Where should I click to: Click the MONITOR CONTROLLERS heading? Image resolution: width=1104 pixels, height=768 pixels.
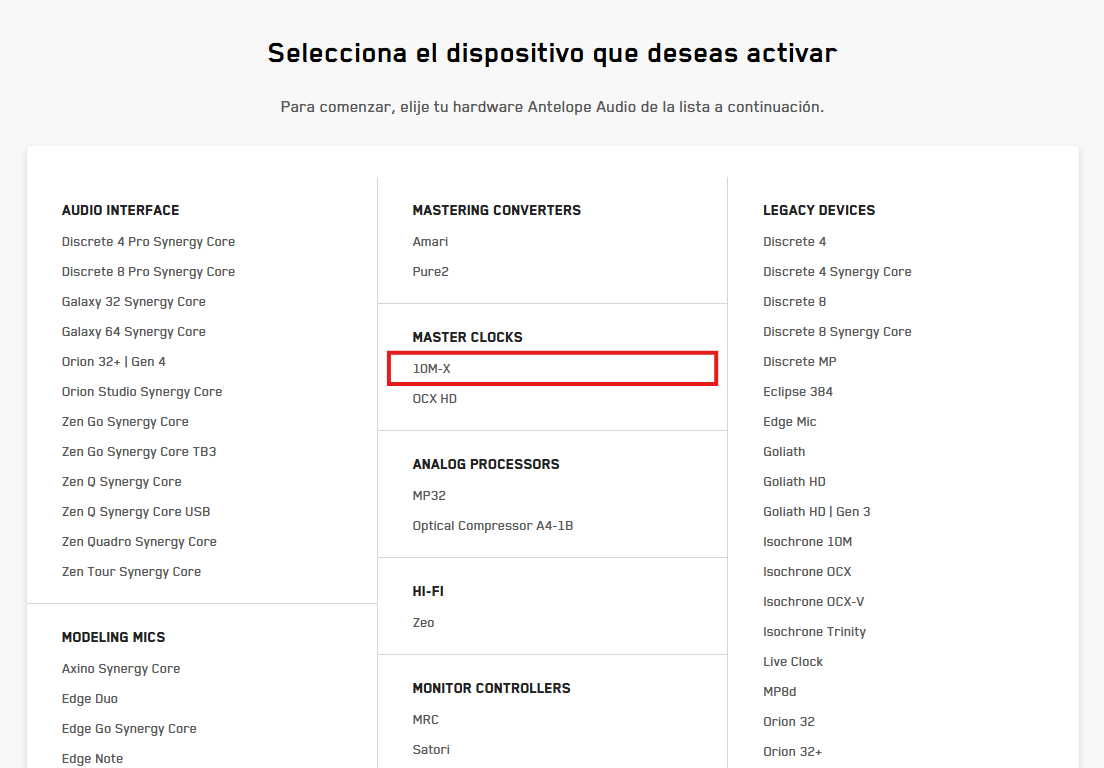pyautogui.click(x=491, y=688)
